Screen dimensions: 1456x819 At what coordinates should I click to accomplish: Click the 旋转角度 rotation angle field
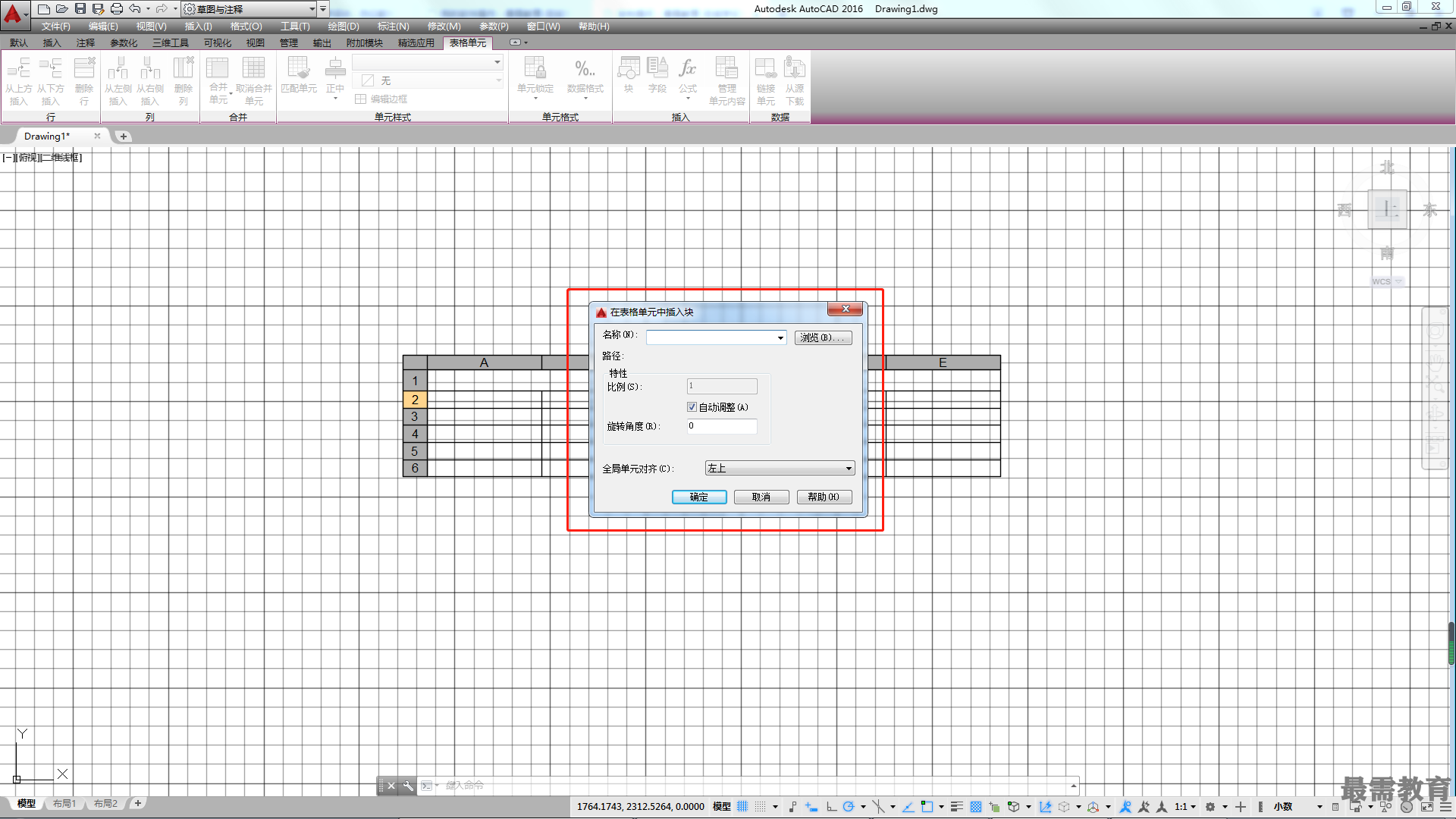click(722, 426)
